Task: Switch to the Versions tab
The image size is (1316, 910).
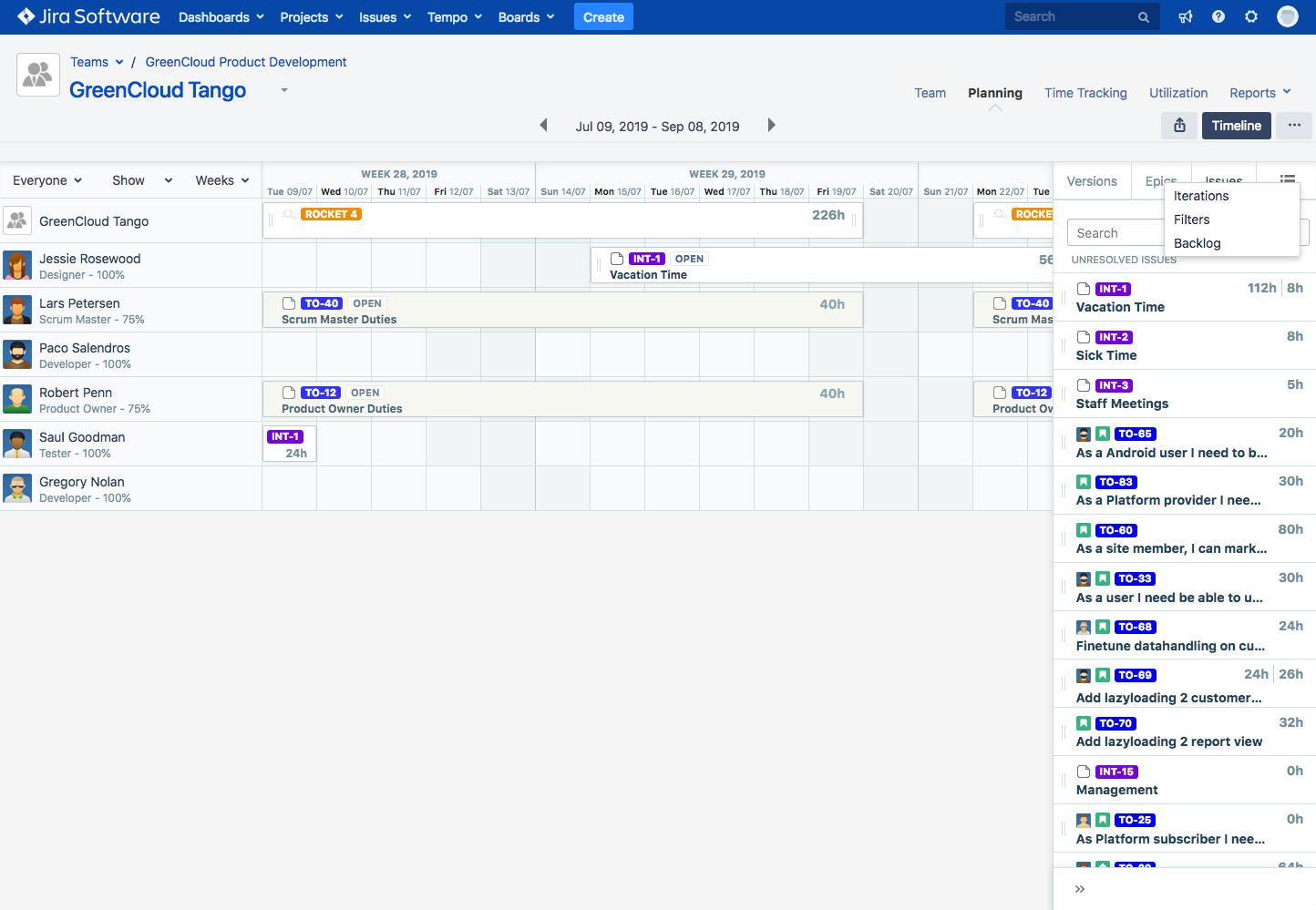Action: pos(1092,180)
